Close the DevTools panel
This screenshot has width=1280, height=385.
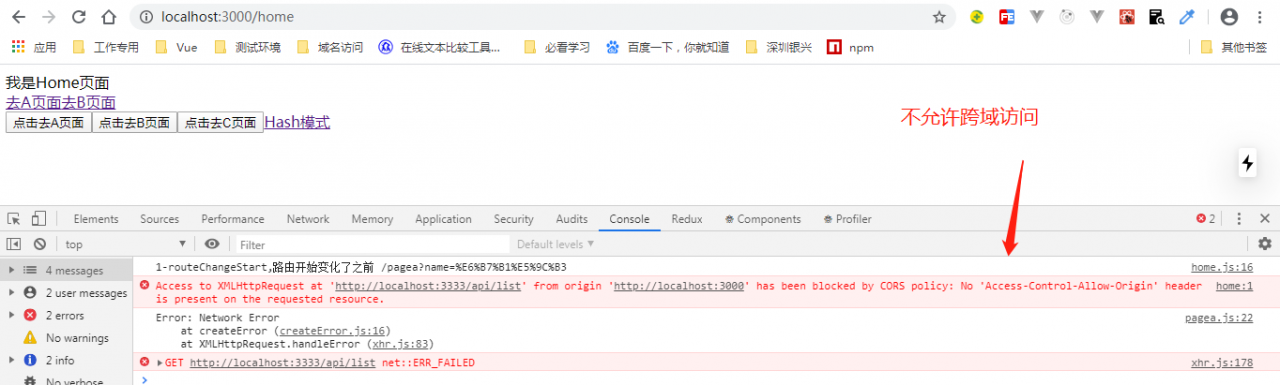point(1265,219)
